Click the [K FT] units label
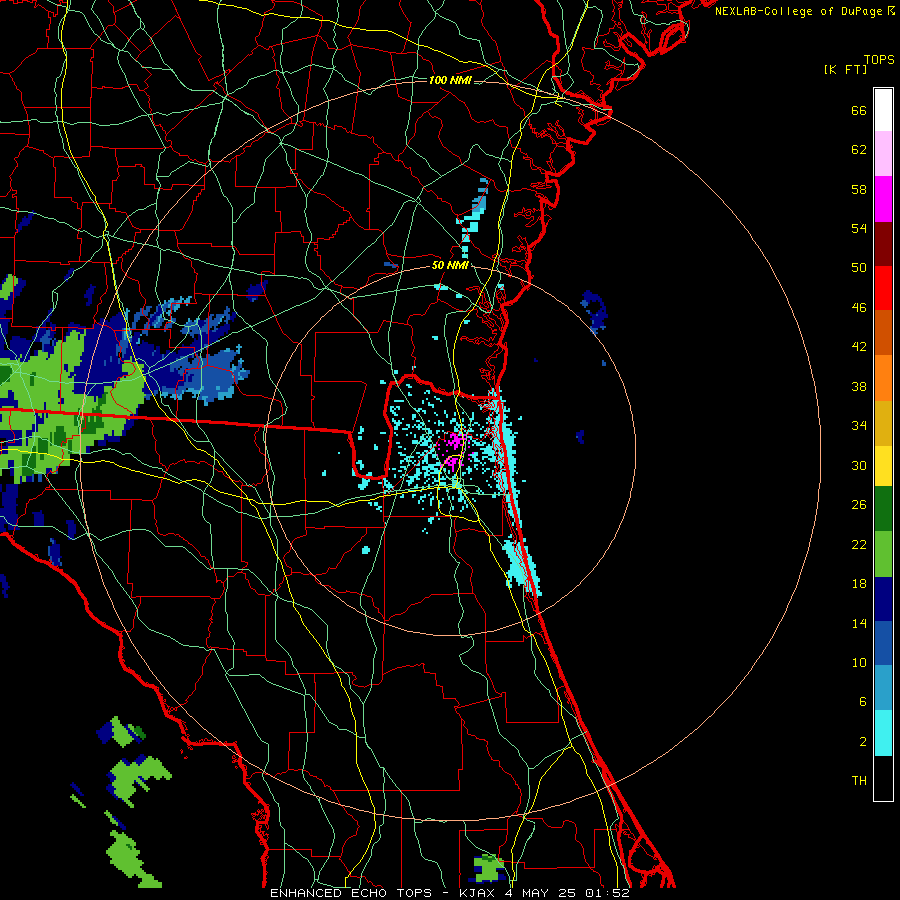This screenshot has height=900, width=900. pos(845,69)
